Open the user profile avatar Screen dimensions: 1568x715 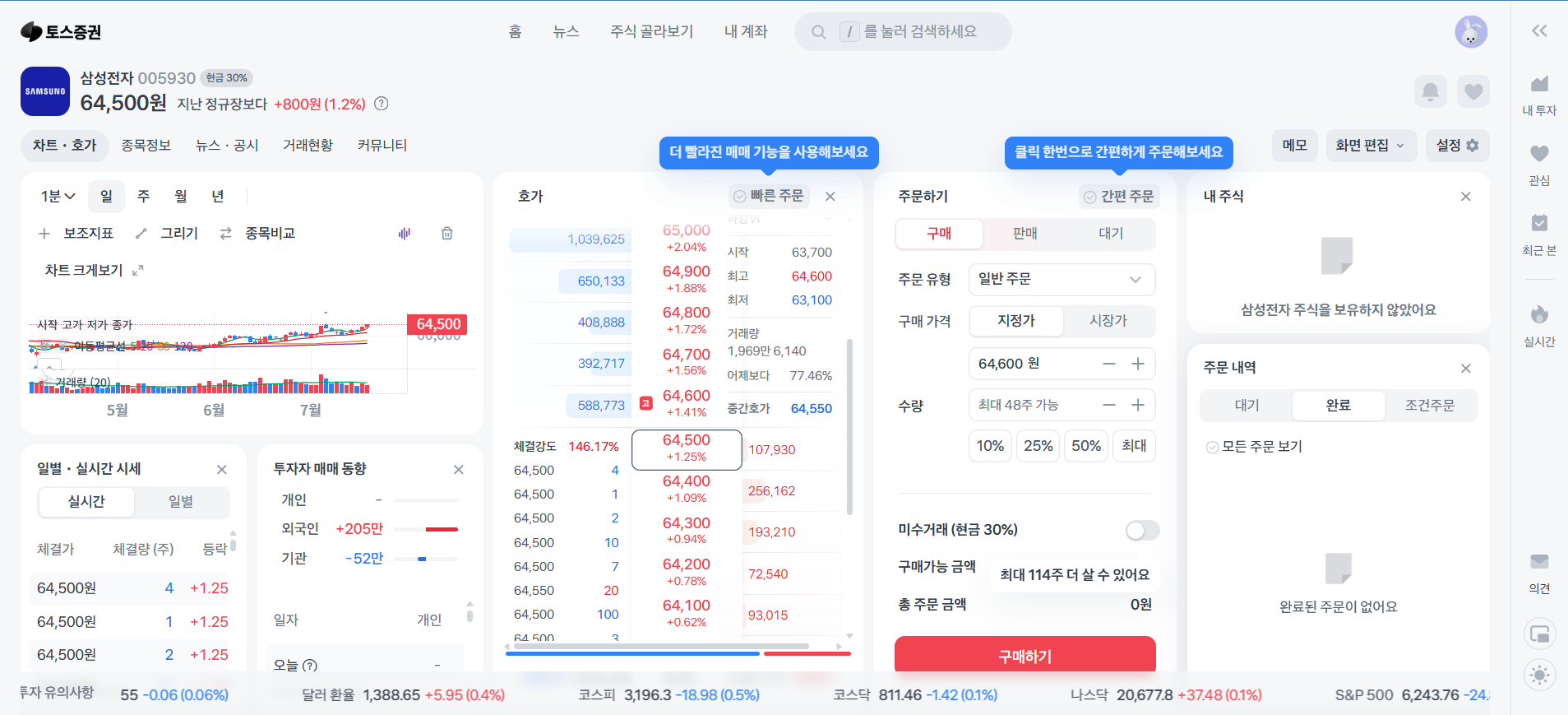click(x=1471, y=32)
